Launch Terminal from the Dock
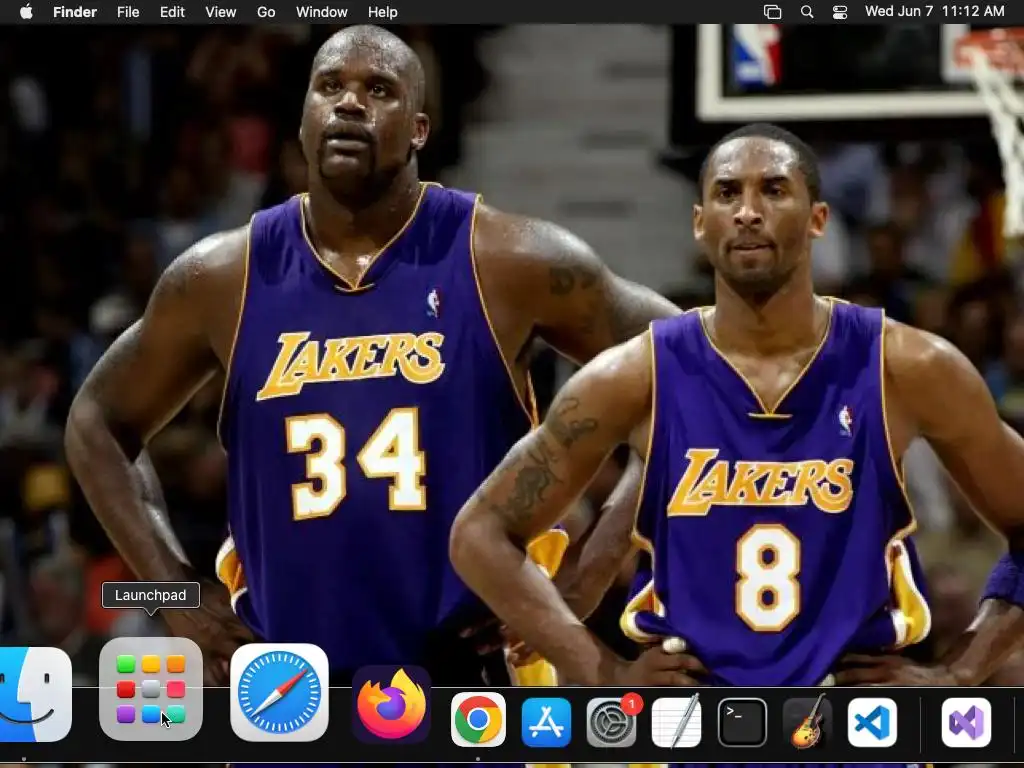This screenshot has height=768, width=1024. click(742, 722)
